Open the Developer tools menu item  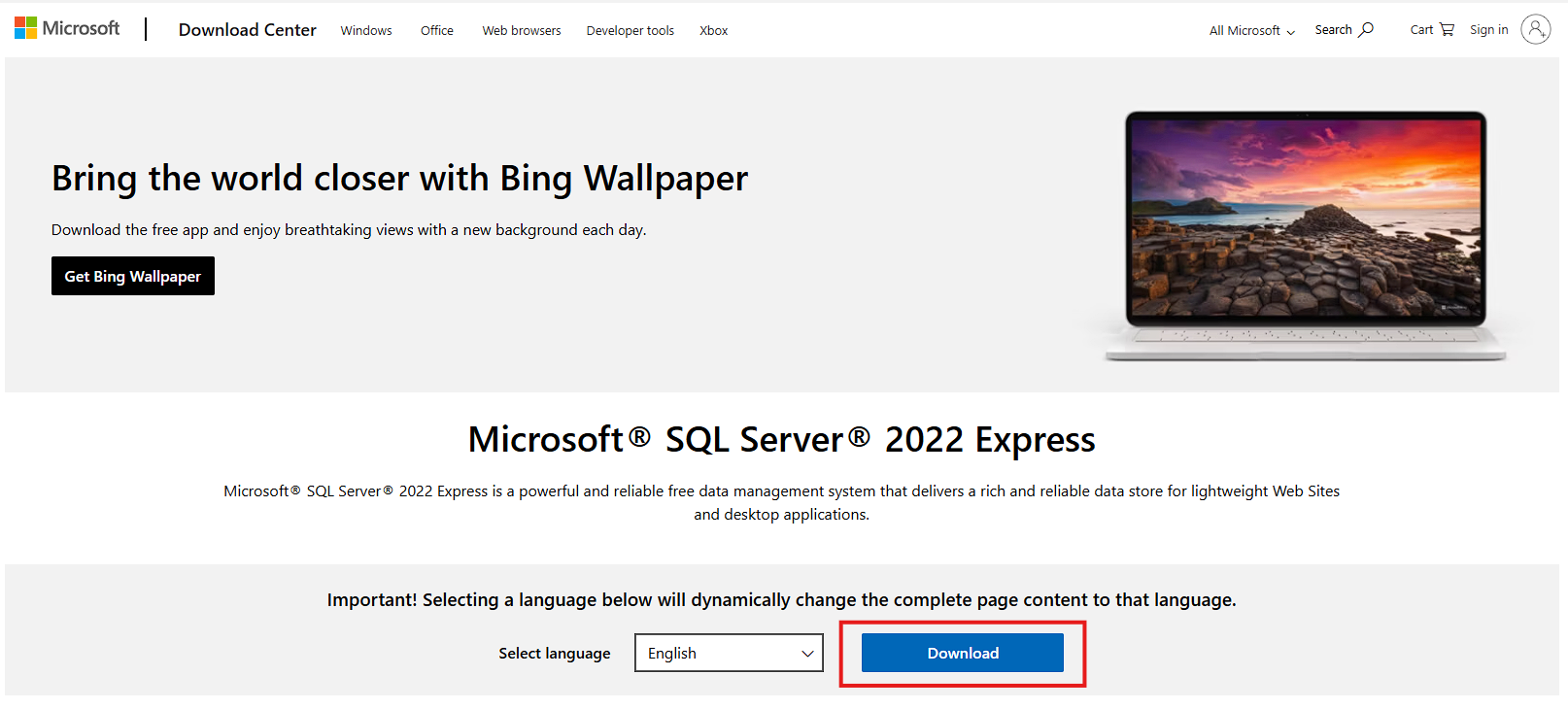tap(630, 31)
